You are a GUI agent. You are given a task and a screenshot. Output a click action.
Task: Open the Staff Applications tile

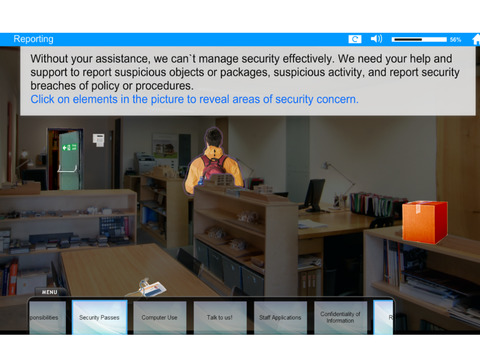280,317
